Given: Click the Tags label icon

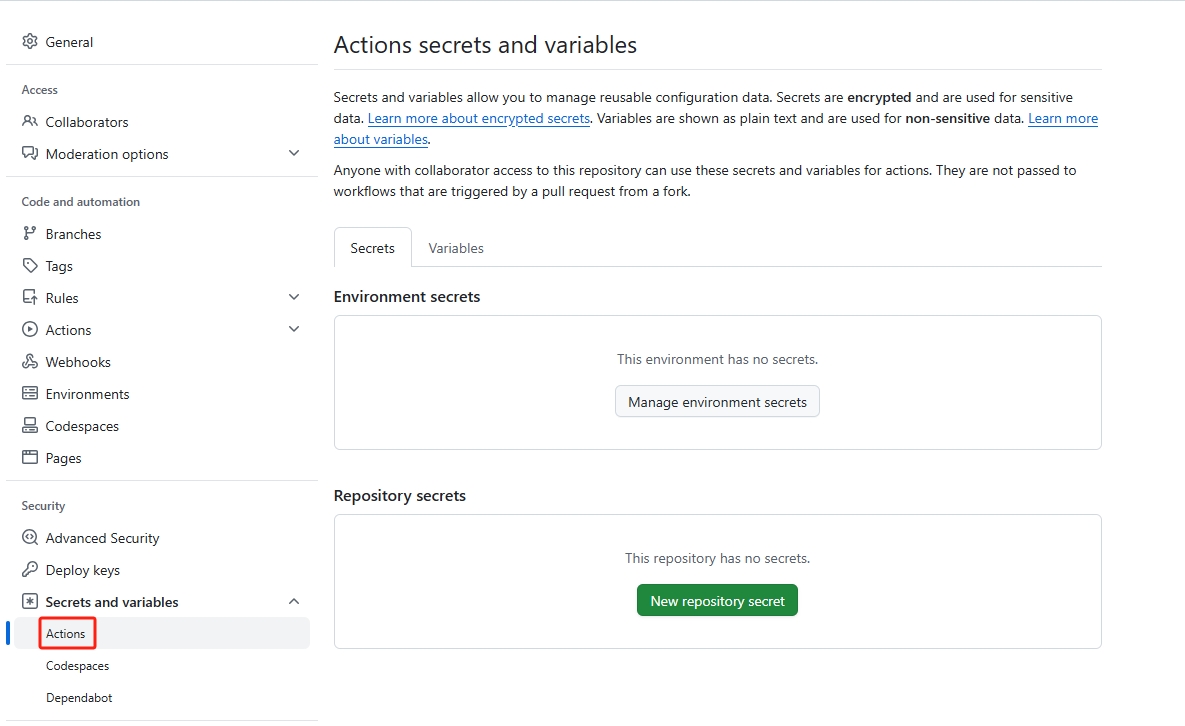Looking at the screenshot, I should [x=30, y=266].
